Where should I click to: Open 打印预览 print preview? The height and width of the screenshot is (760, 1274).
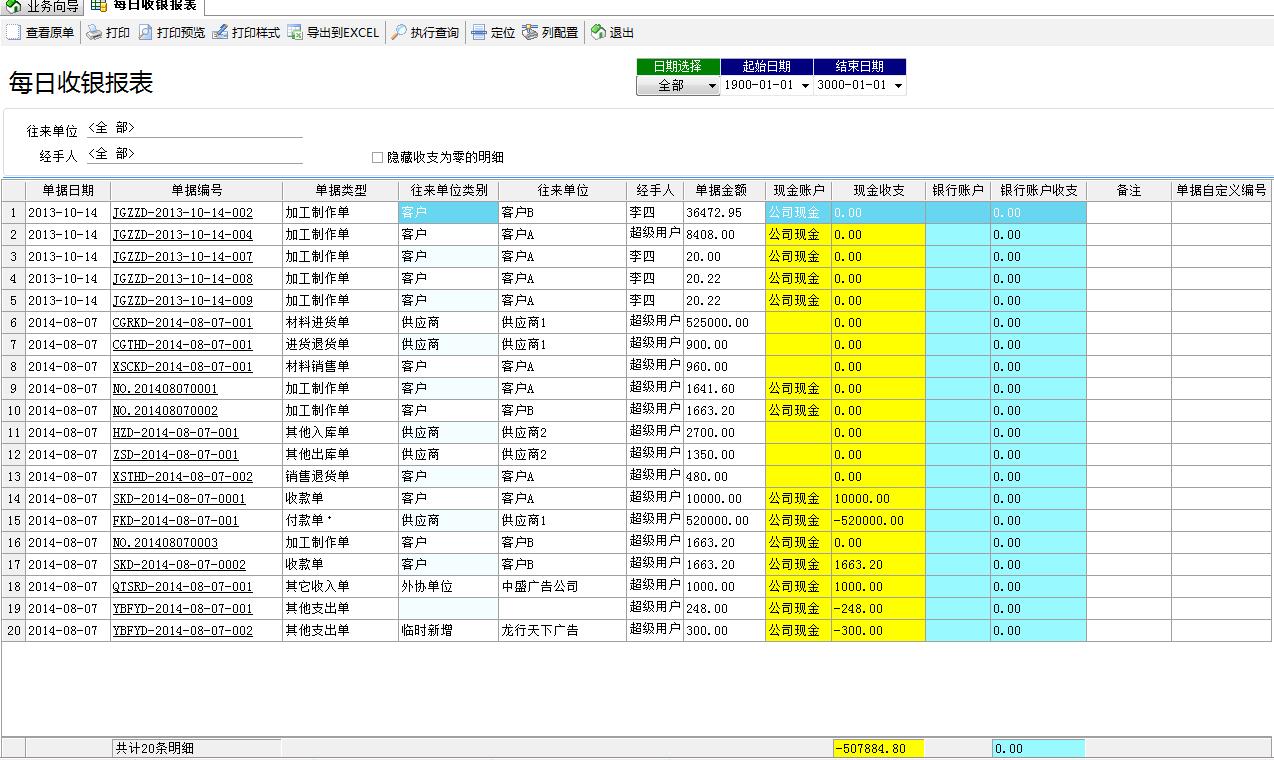pyautogui.click(x=146, y=33)
